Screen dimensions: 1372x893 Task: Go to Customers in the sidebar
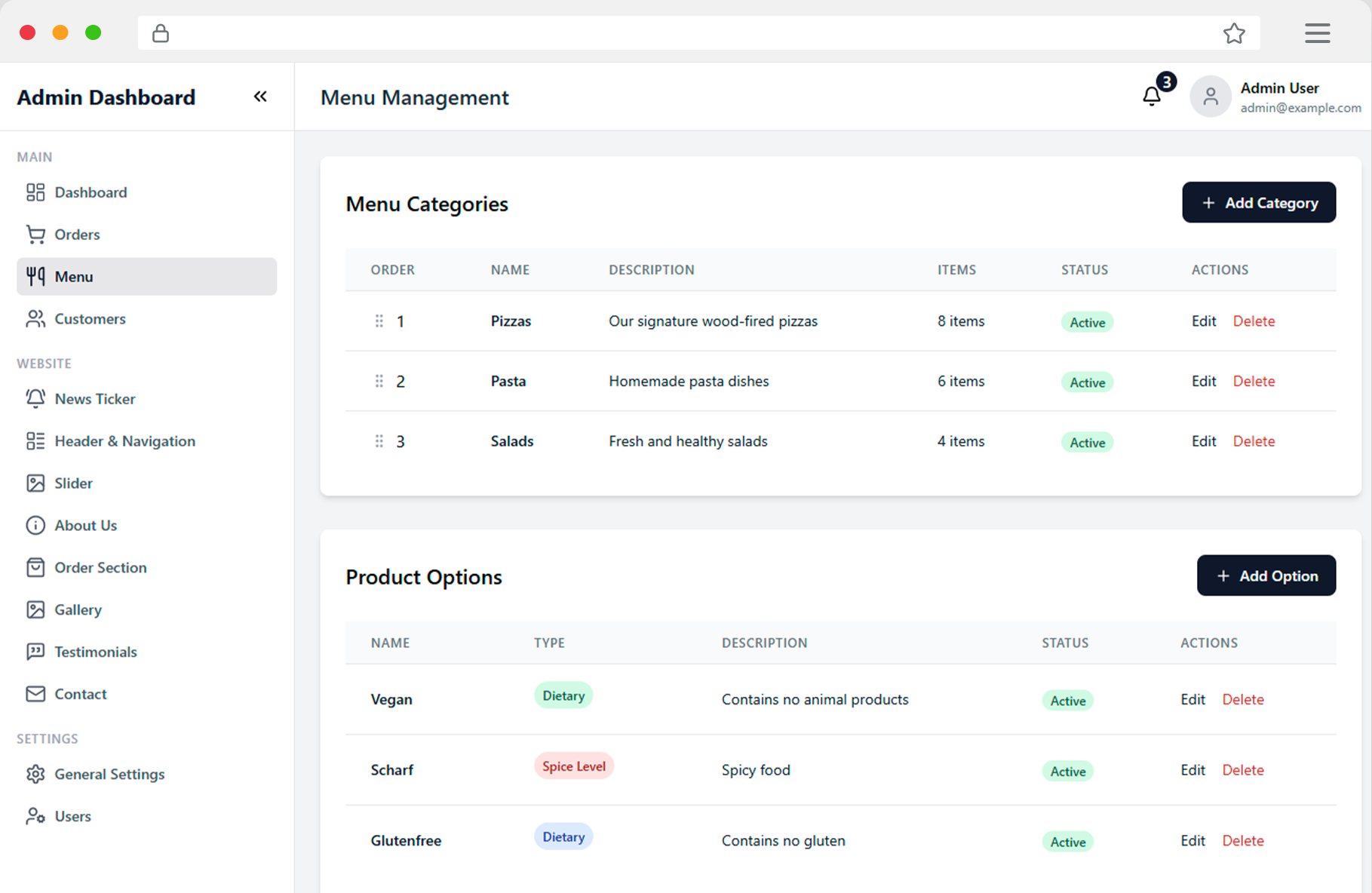[x=90, y=319]
